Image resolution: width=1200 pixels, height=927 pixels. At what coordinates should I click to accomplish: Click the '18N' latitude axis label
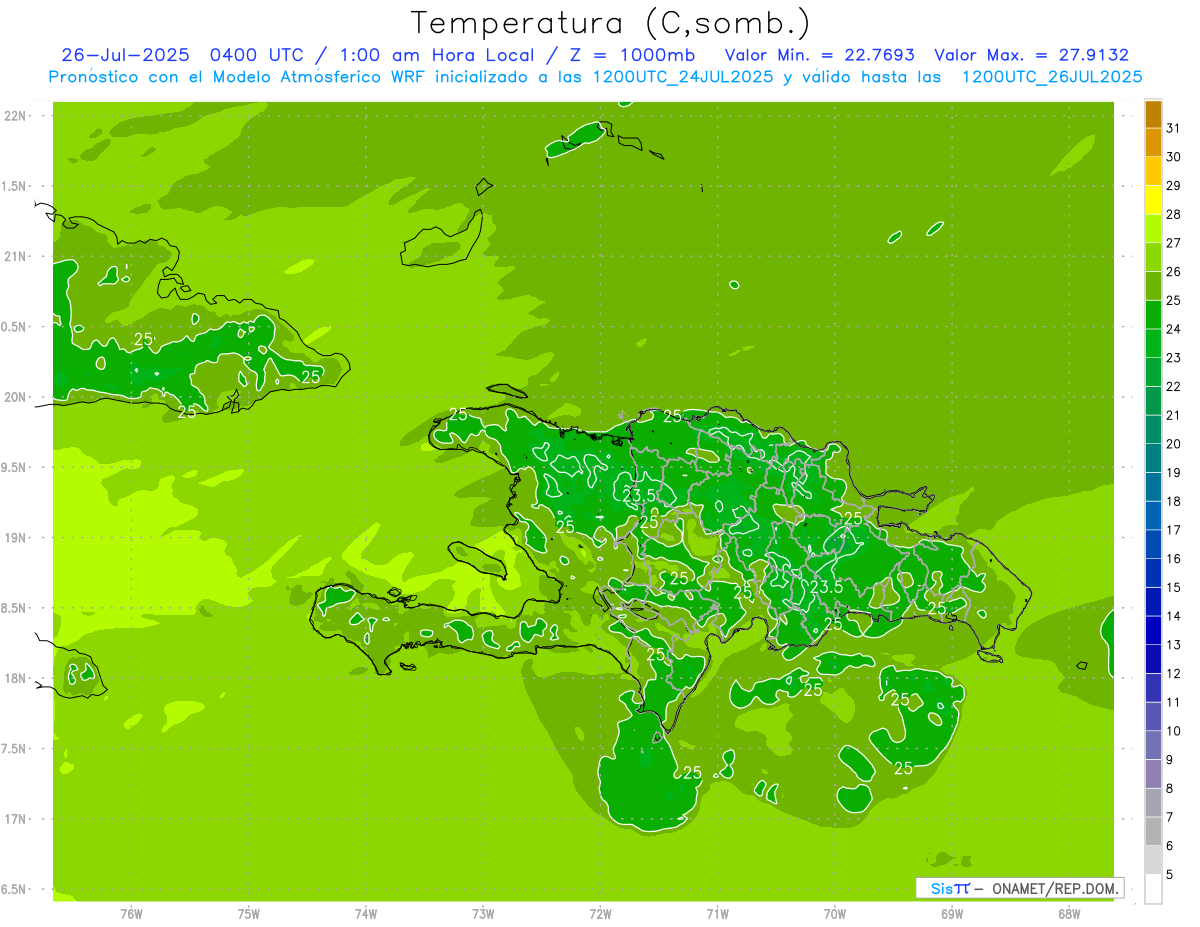[17, 678]
